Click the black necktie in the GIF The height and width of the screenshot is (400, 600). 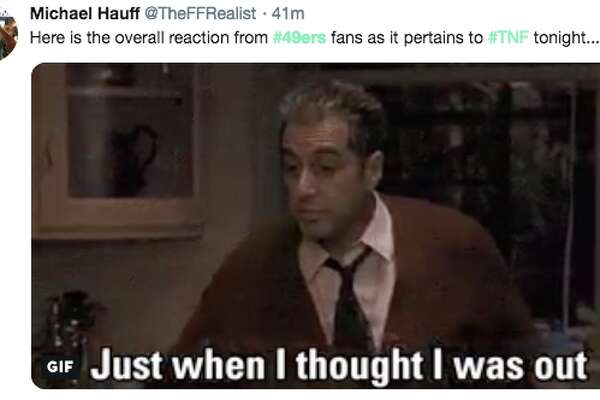pos(348,300)
